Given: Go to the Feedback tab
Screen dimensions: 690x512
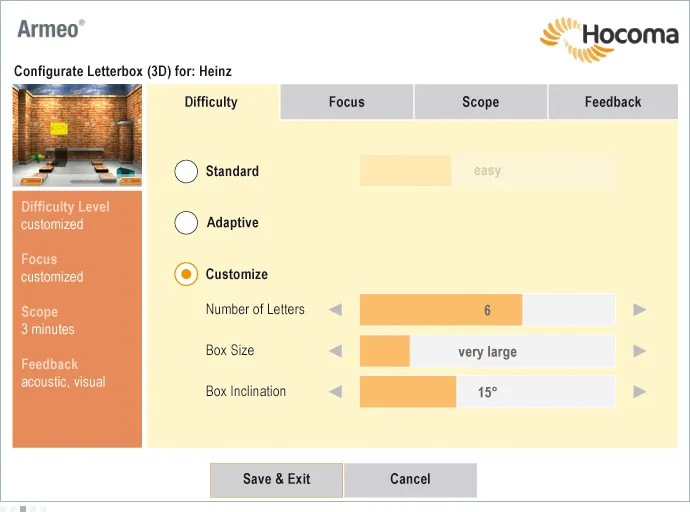Looking at the screenshot, I should click(x=613, y=102).
